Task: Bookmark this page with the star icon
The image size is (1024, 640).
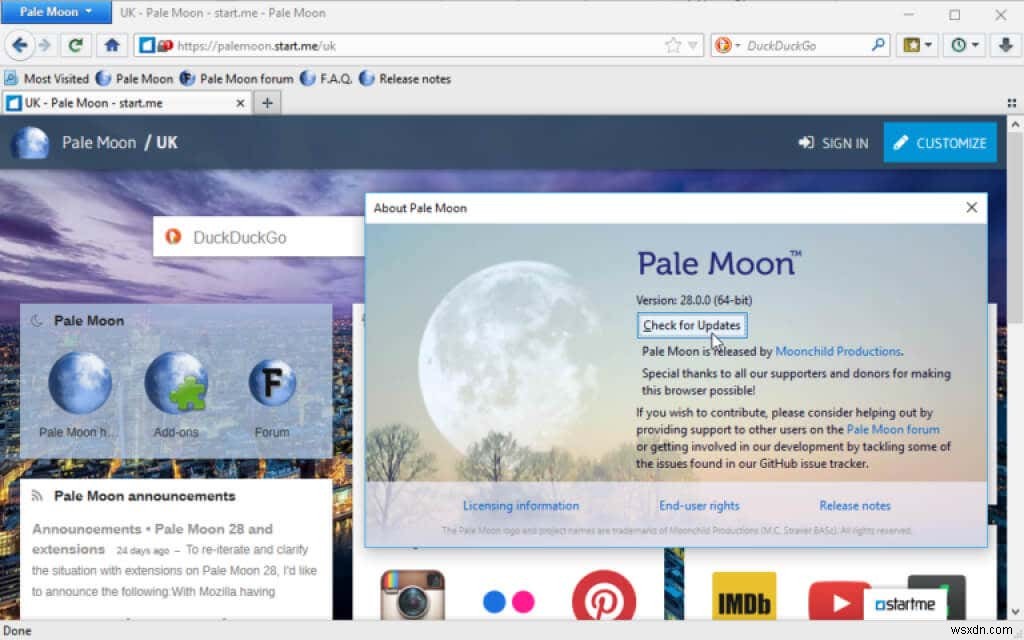Action: click(673, 46)
